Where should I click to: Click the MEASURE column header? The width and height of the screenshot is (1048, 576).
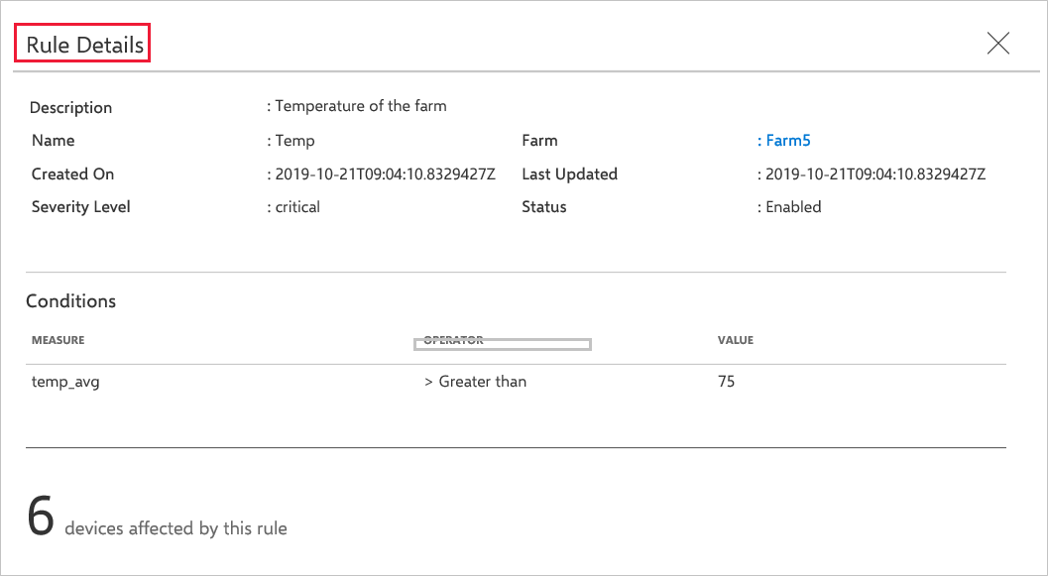(x=58, y=340)
